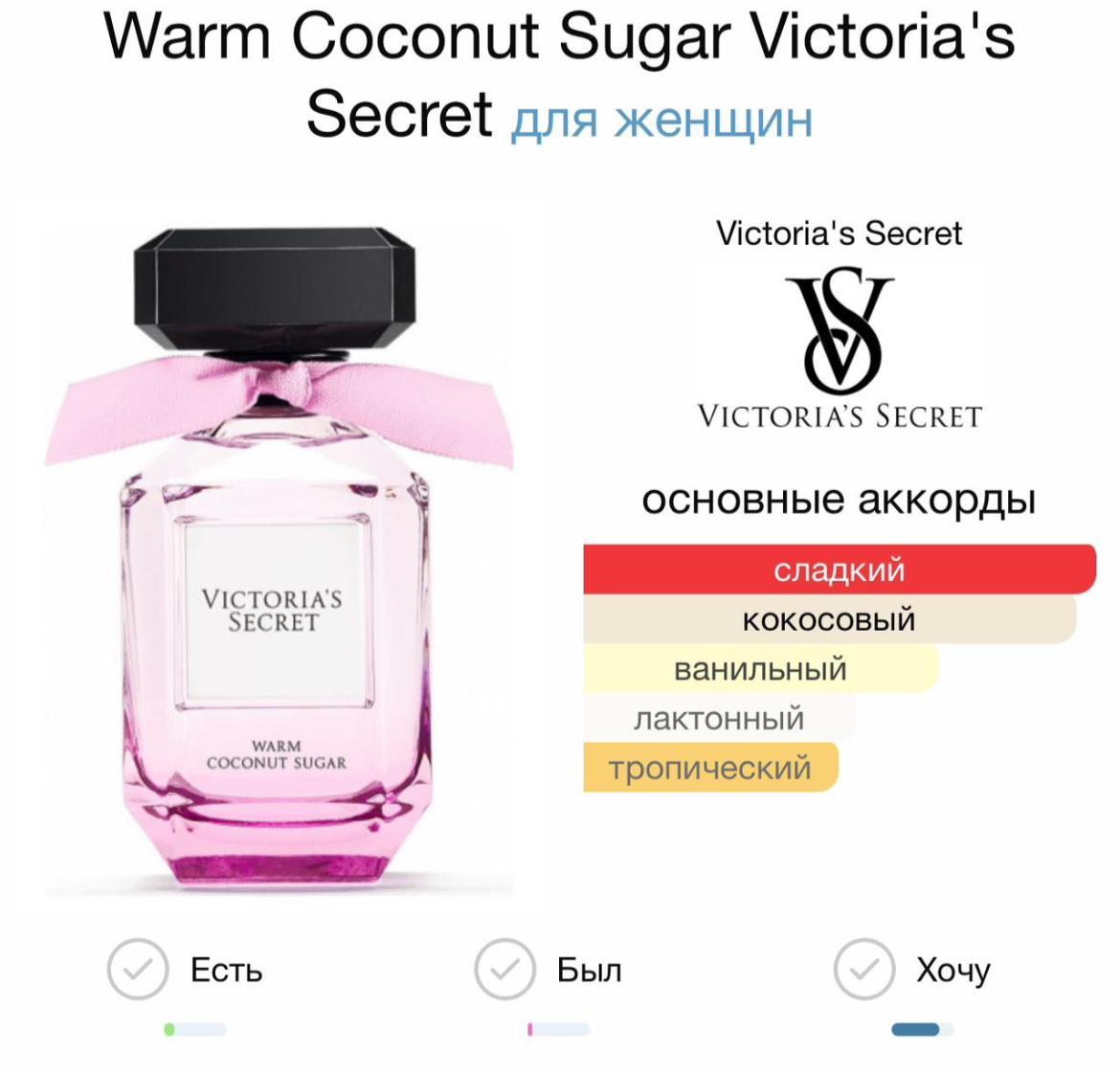Check the "Хочу" circle checkmark
This screenshot has height=1074, width=1120.
tap(864, 969)
